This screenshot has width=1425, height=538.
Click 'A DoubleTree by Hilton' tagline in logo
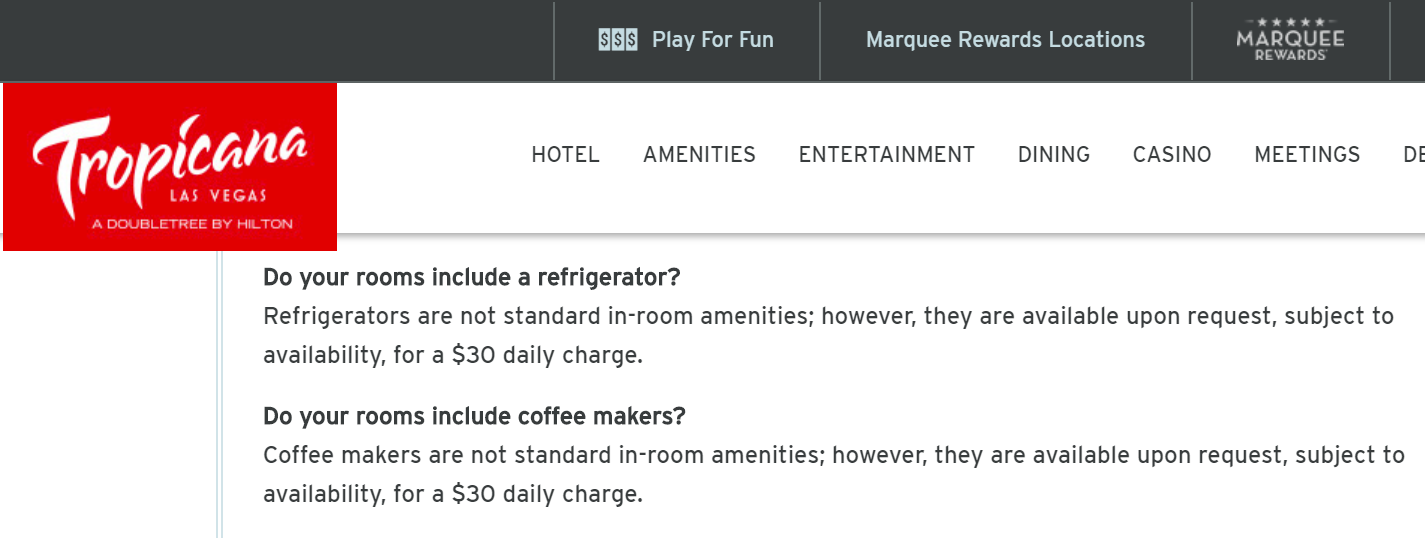tap(192, 224)
